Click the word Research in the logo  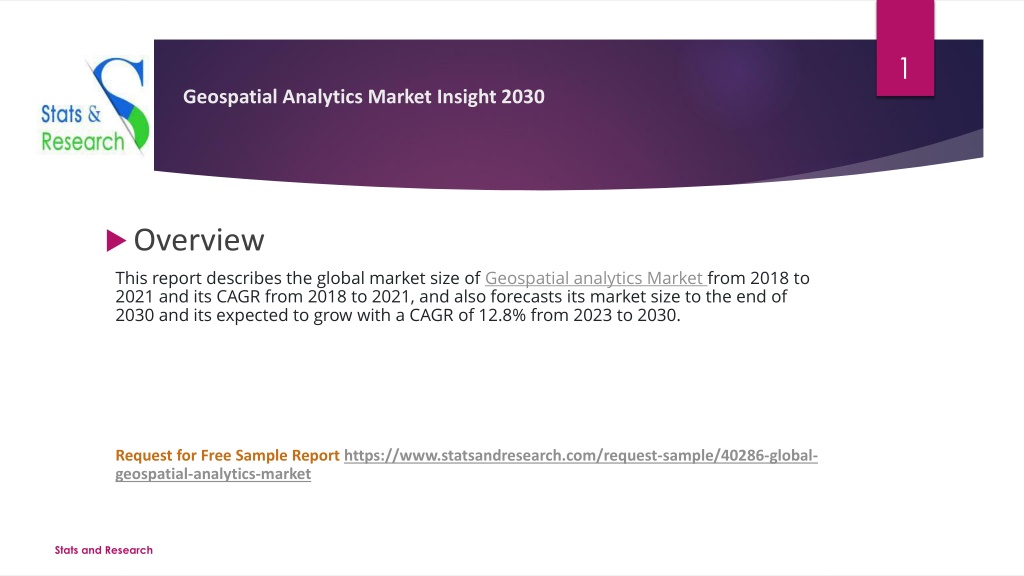pyautogui.click(x=82, y=141)
